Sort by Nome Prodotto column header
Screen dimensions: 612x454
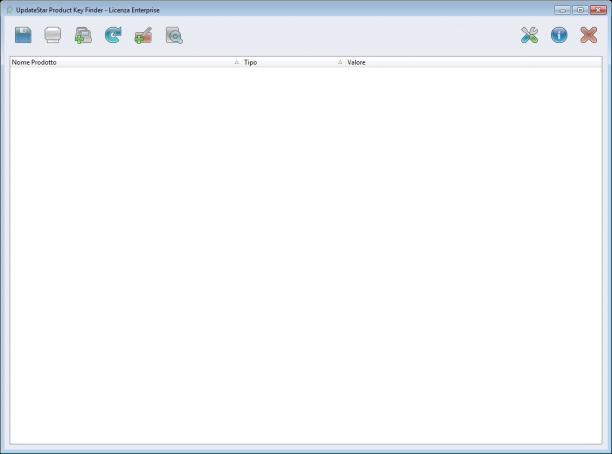pyautogui.click(x=126, y=62)
